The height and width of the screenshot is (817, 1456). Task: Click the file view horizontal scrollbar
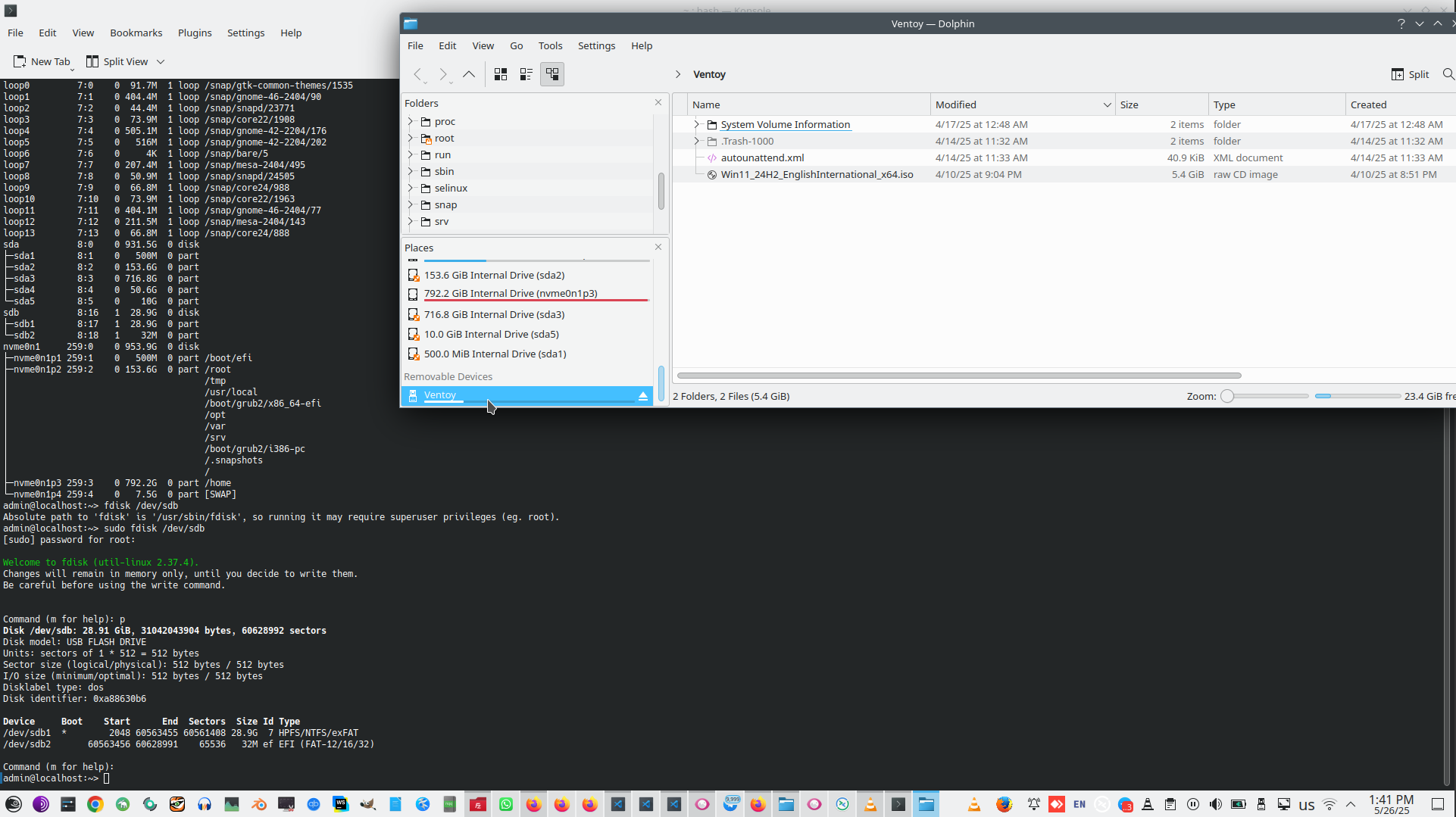point(959,376)
